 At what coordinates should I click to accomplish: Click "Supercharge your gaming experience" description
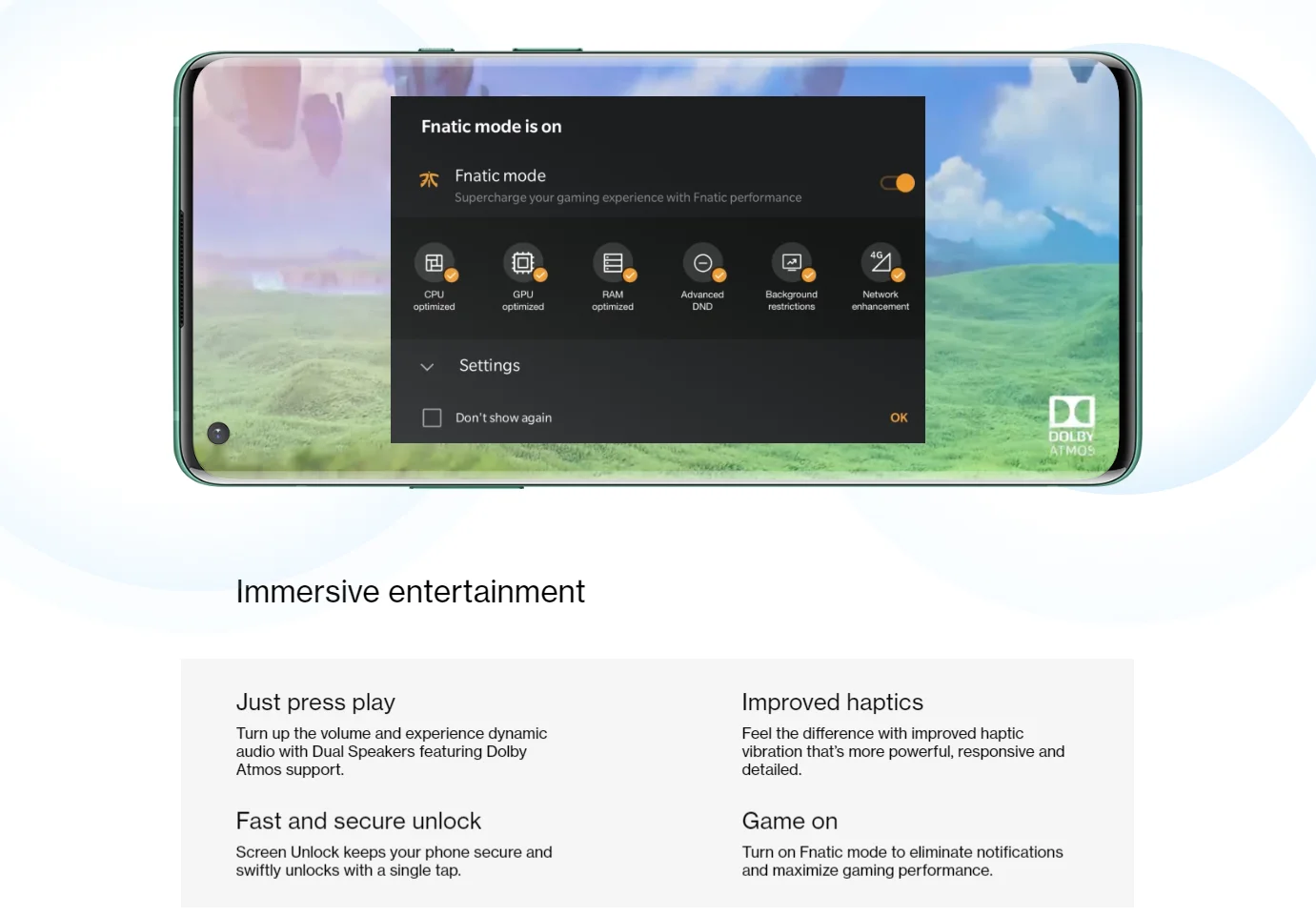click(x=628, y=198)
